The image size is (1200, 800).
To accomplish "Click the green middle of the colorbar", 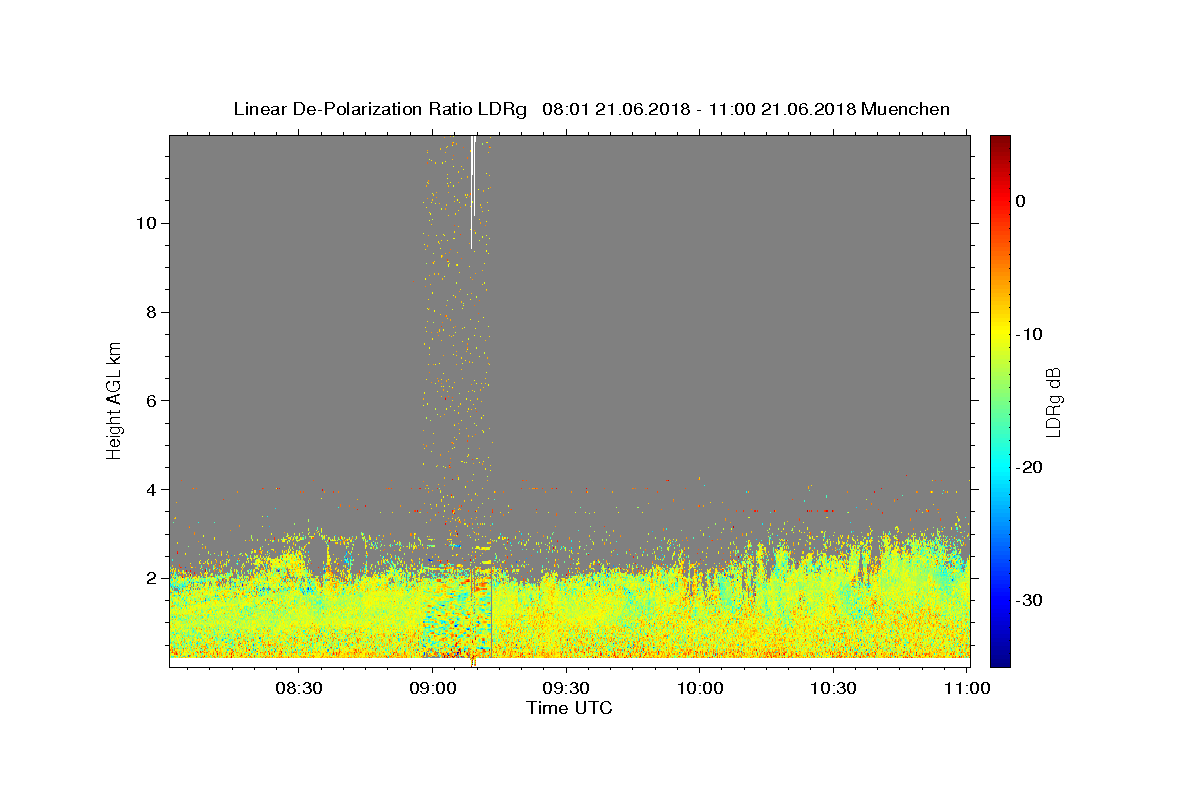I will click(1000, 400).
